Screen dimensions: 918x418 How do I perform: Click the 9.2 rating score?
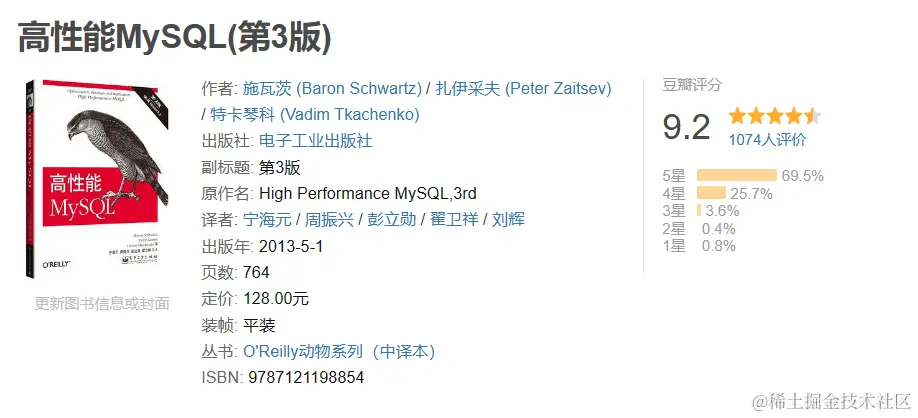coord(686,127)
